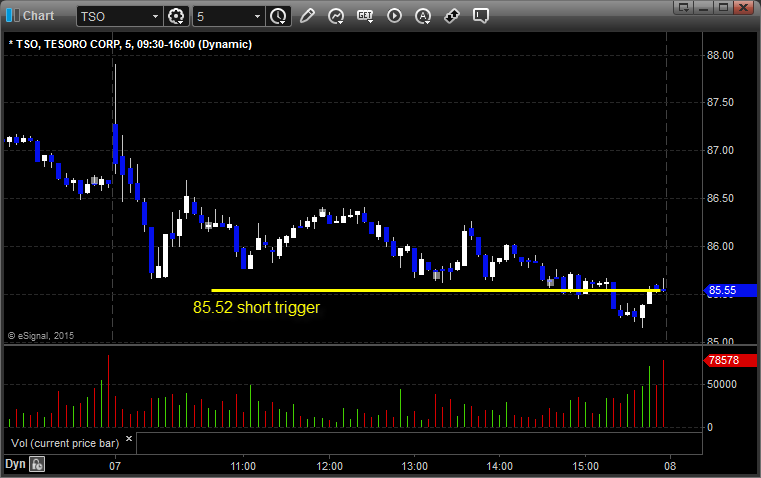Click the 87.00 price axis label
This screenshot has height=478, width=761.
pos(720,150)
